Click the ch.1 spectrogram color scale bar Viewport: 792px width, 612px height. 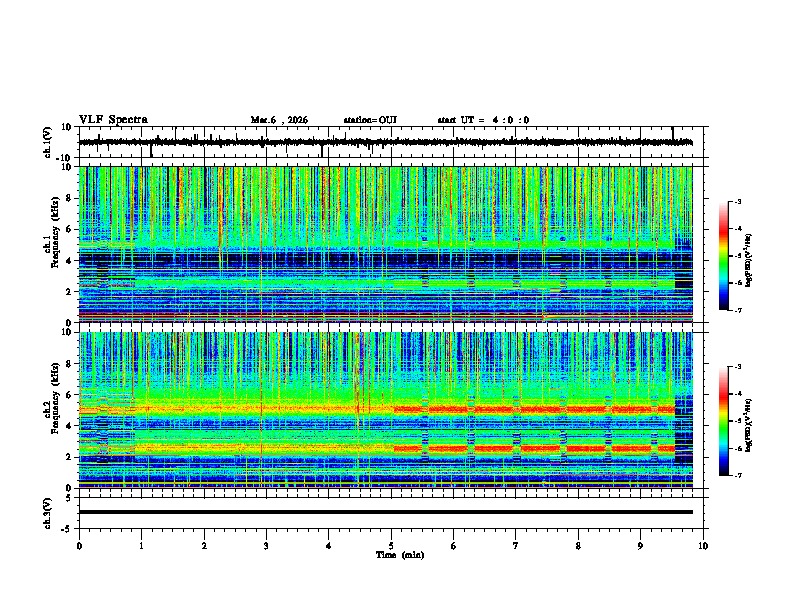tap(723, 256)
